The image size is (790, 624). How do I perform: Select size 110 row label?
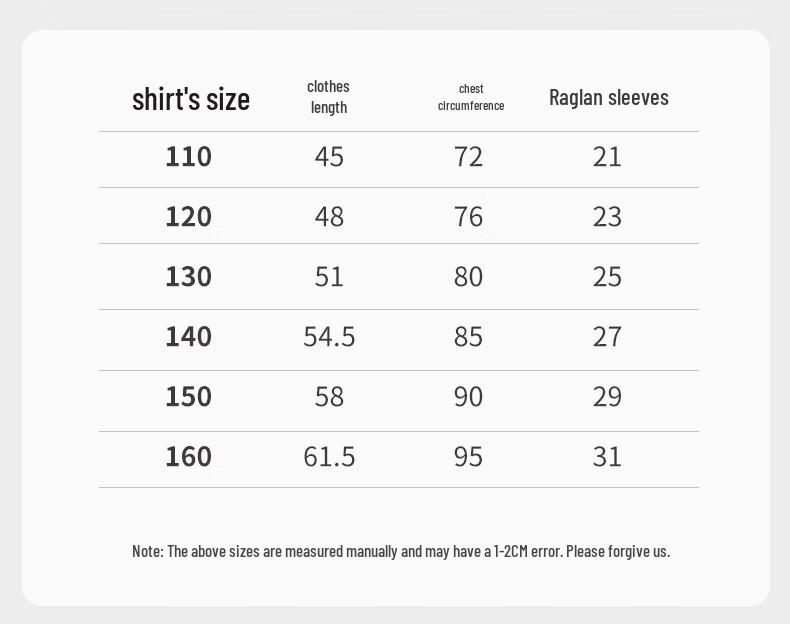tap(188, 157)
